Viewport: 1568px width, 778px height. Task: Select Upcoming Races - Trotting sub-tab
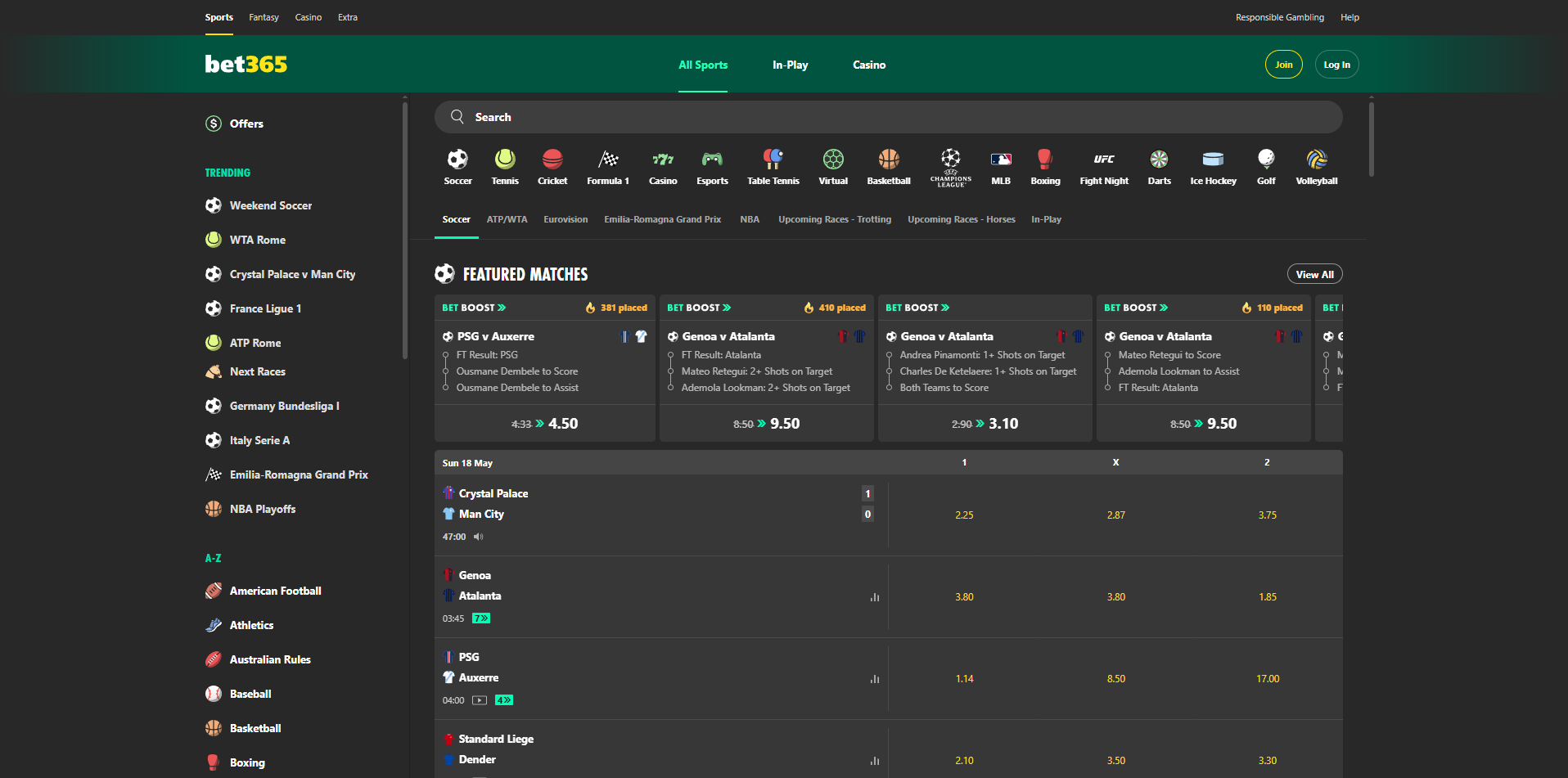pyautogui.click(x=835, y=219)
